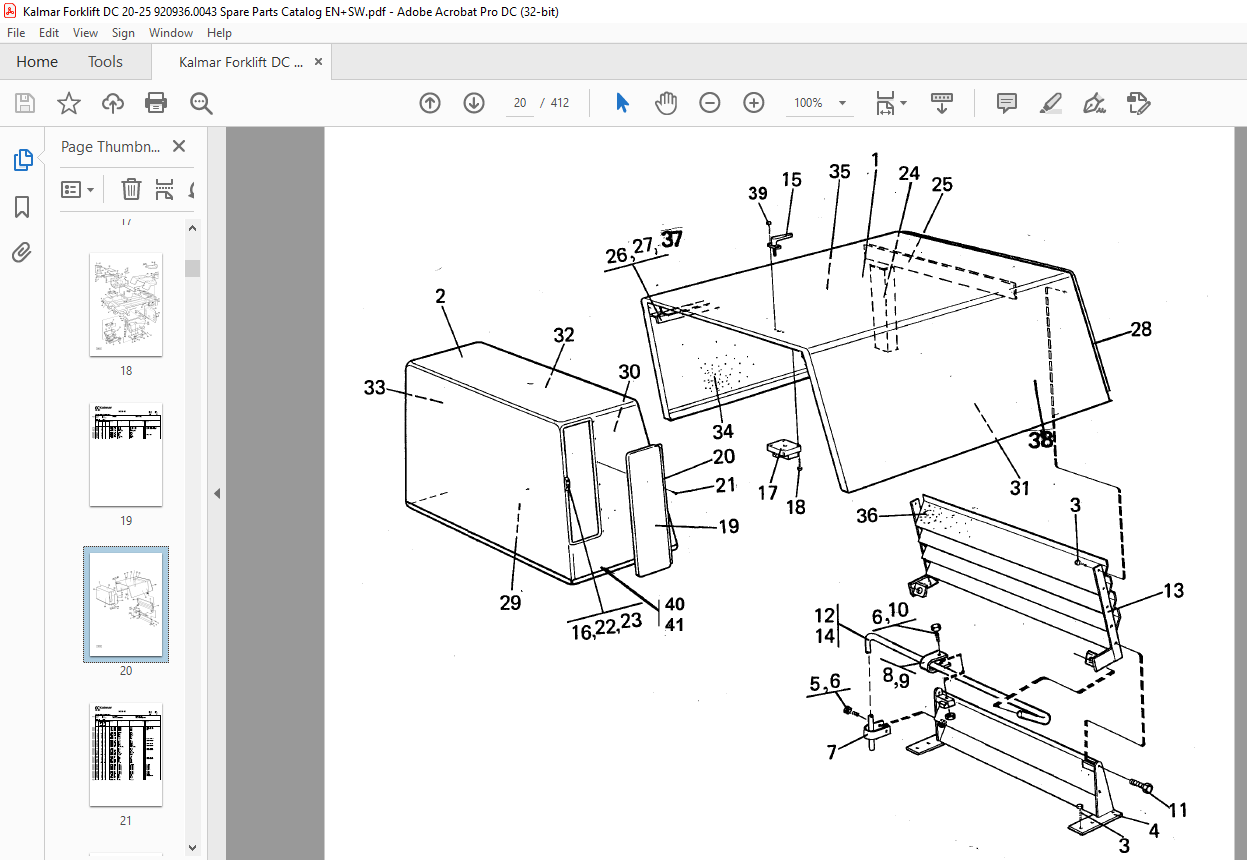Switch to the Home tab

37,62
